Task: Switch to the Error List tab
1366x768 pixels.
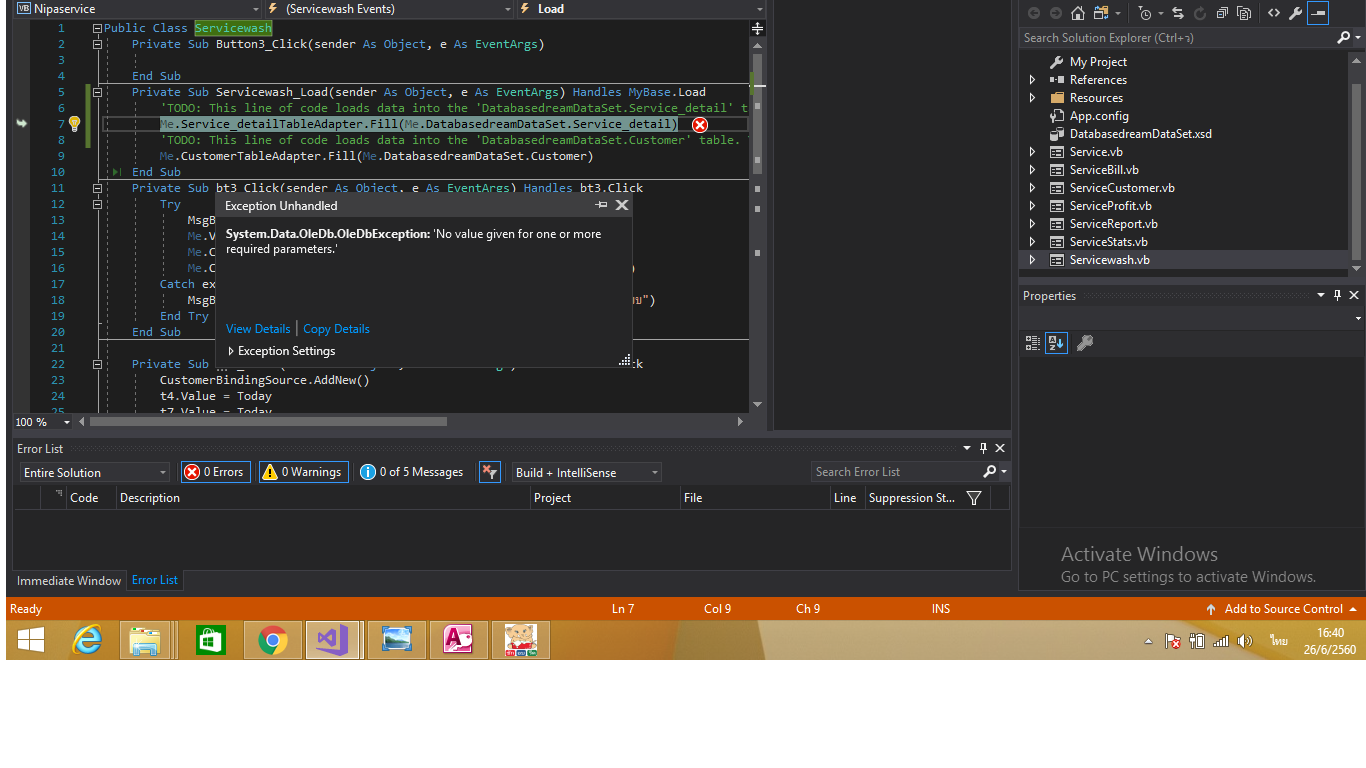Action: pyautogui.click(x=155, y=580)
